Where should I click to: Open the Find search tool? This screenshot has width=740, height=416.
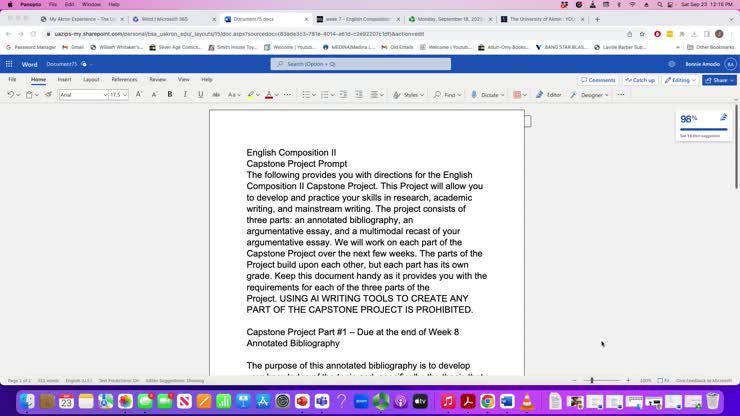[x=448, y=95]
